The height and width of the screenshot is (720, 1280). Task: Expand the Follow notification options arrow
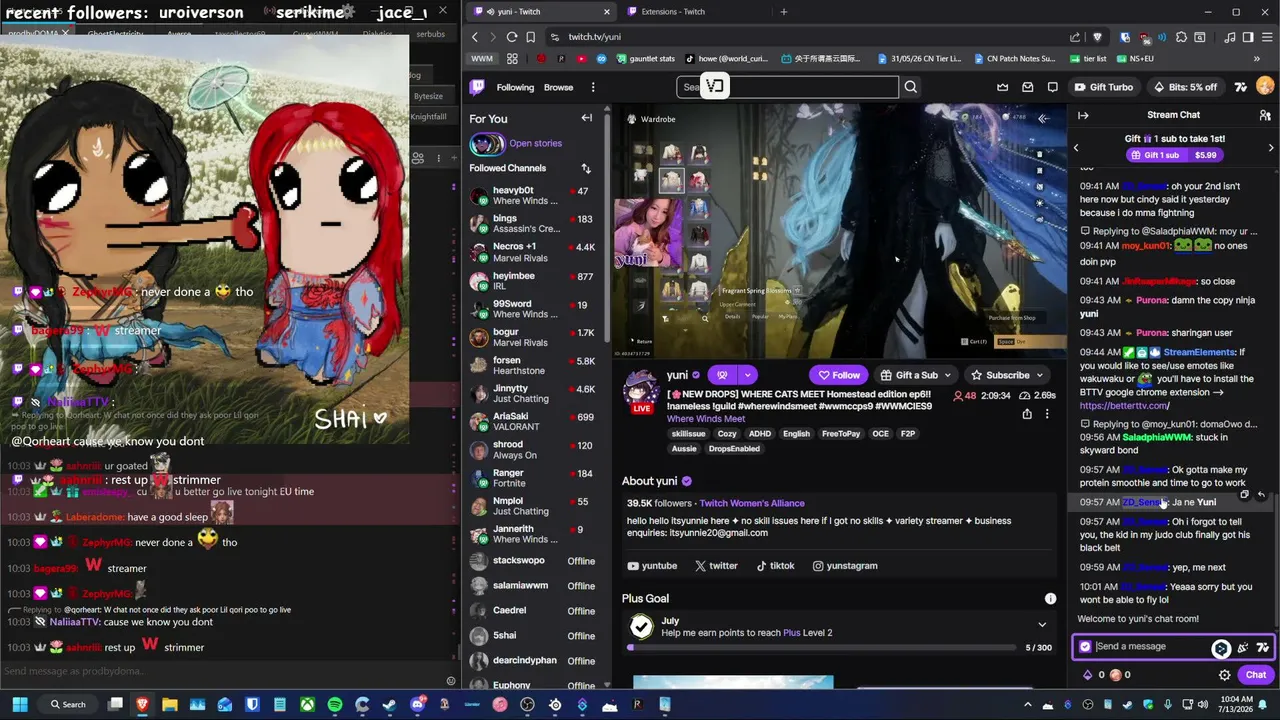point(748,375)
